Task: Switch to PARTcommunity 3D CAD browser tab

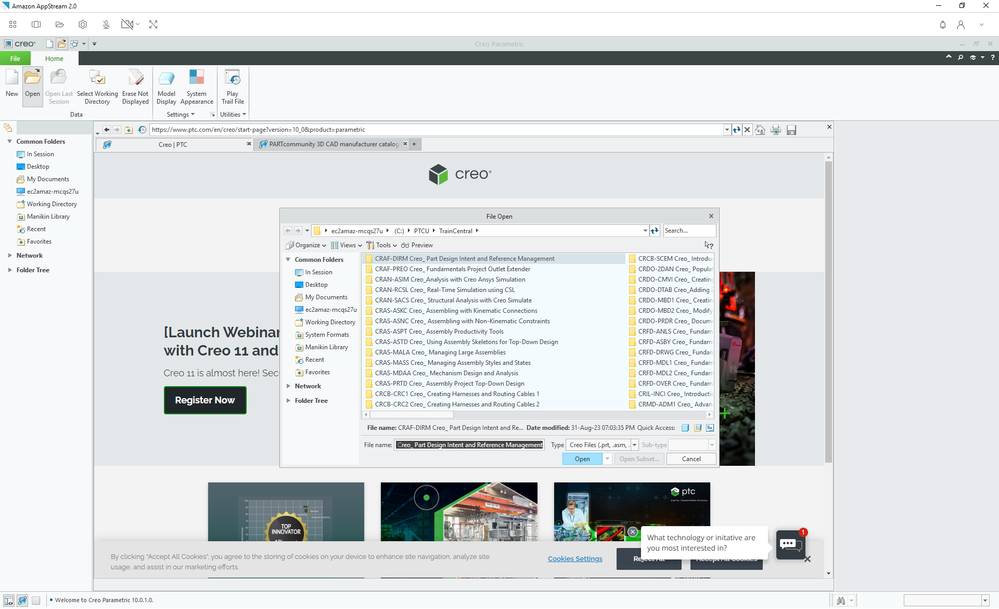Action: click(333, 145)
